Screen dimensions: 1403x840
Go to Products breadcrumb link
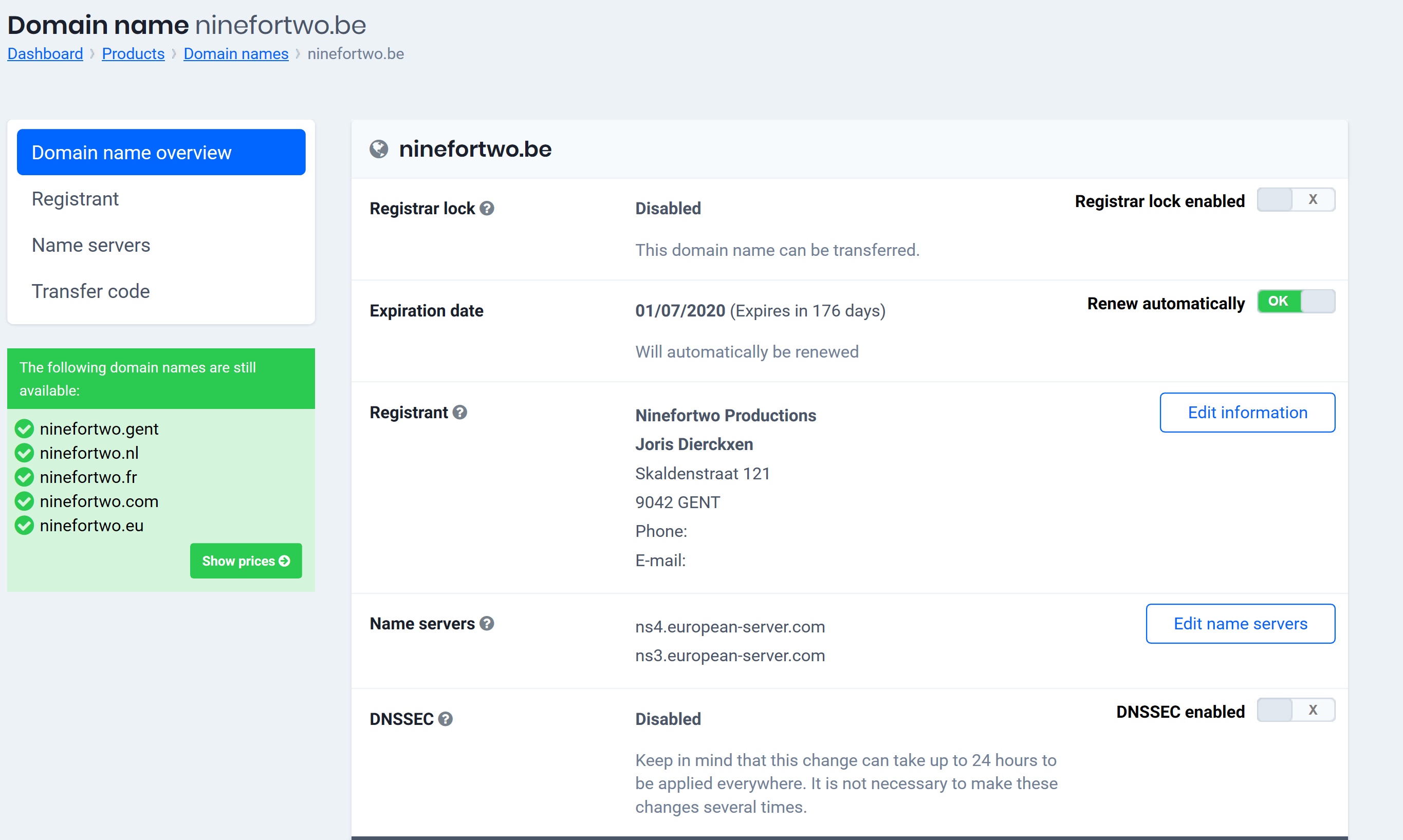point(133,54)
